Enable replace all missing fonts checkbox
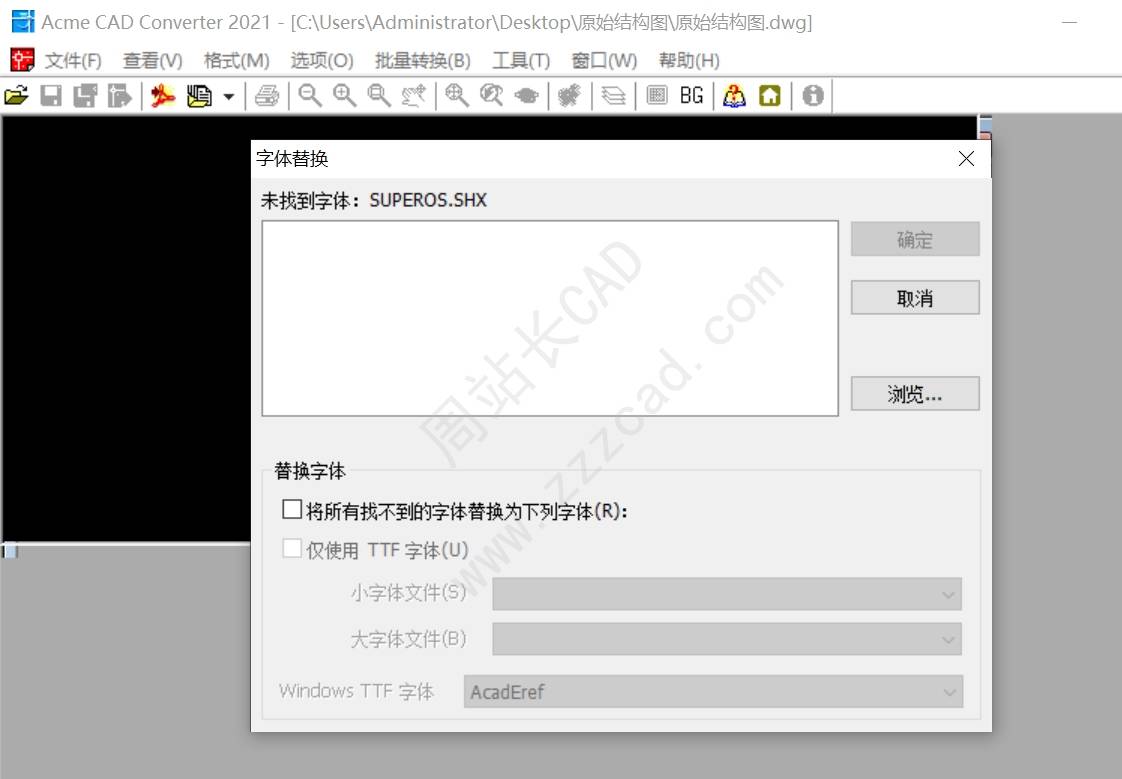This screenshot has height=779, width=1122. click(x=292, y=510)
